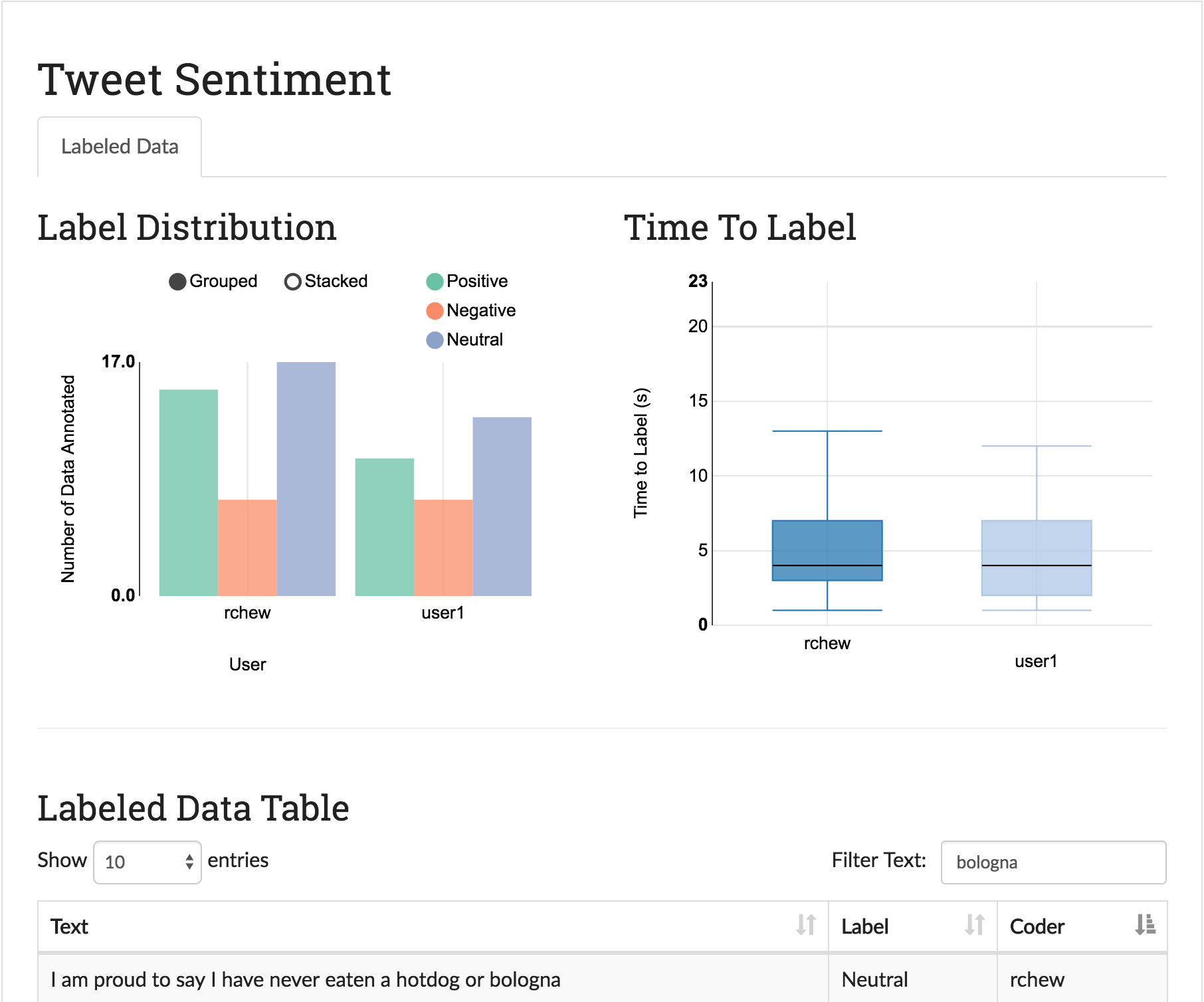Click the Text column header
The image size is (1204, 1002).
click(x=70, y=927)
